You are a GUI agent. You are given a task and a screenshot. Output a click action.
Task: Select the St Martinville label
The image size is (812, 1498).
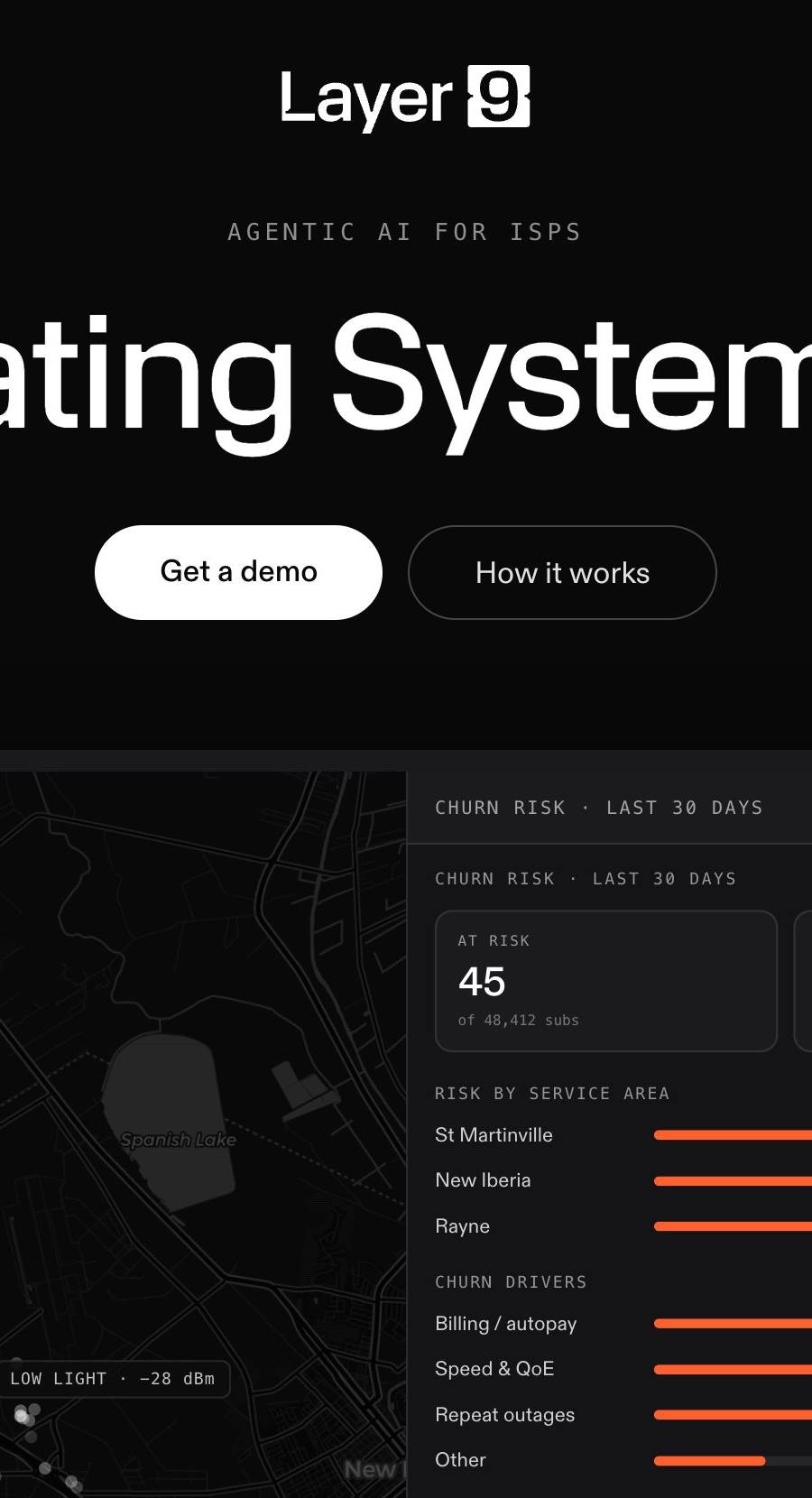click(x=494, y=1135)
